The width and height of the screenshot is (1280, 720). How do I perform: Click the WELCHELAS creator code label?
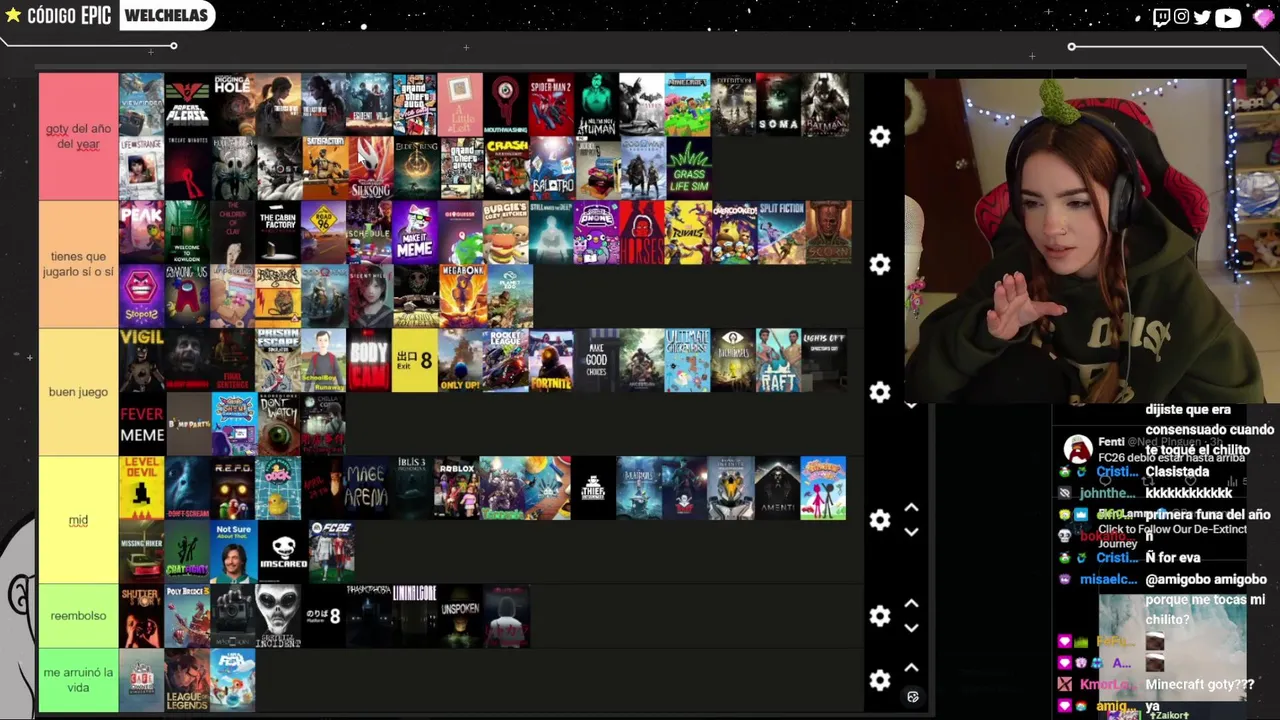pos(166,15)
